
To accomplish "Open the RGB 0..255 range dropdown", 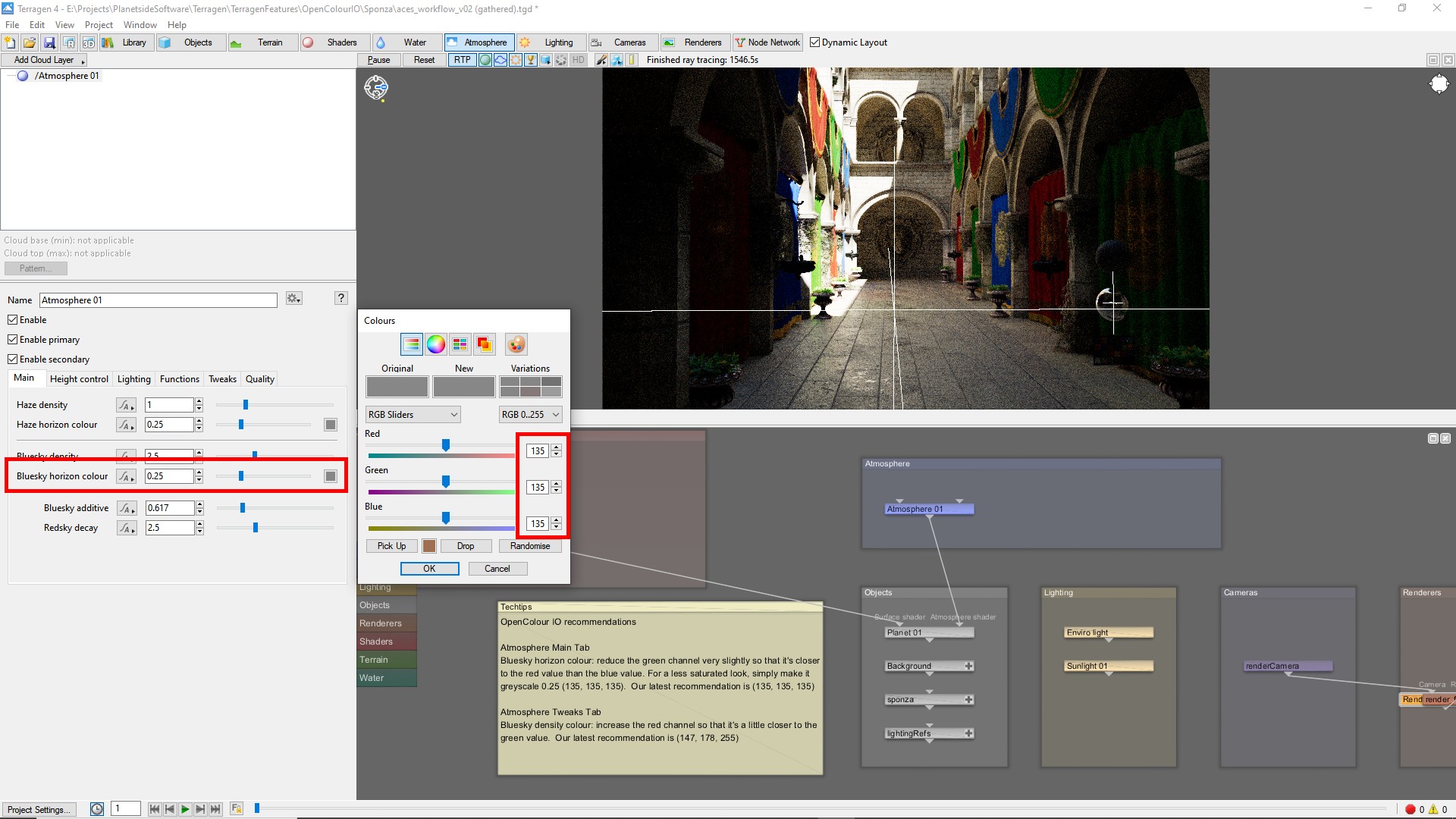I will click(530, 415).
